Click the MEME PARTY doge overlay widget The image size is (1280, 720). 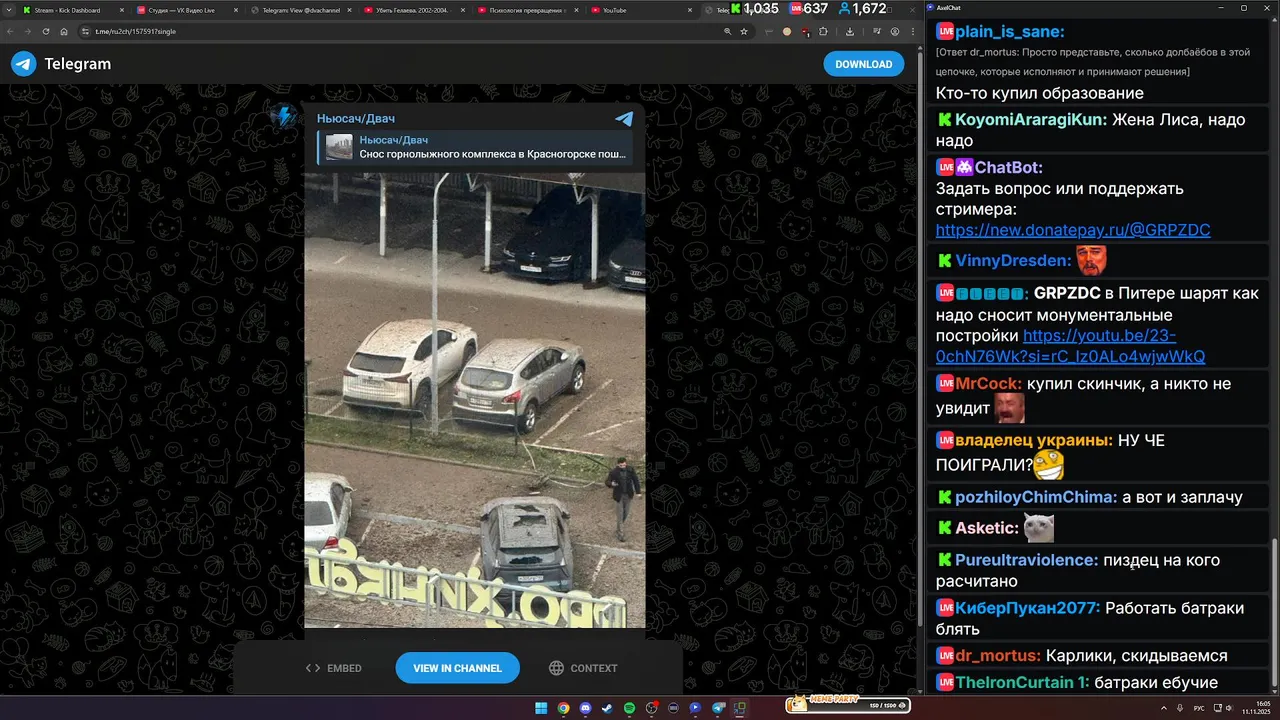pos(847,703)
